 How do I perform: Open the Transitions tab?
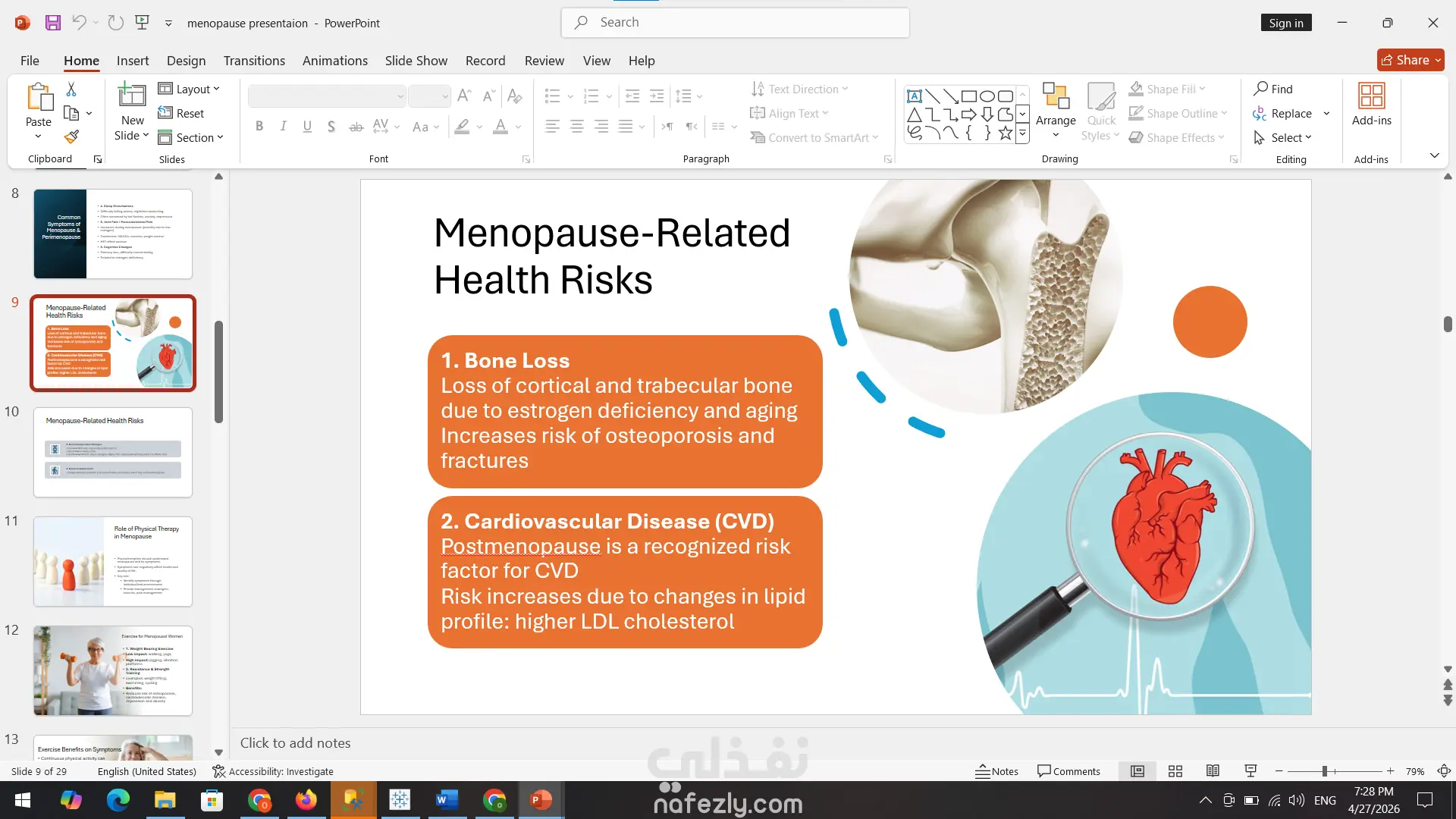coord(254,61)
